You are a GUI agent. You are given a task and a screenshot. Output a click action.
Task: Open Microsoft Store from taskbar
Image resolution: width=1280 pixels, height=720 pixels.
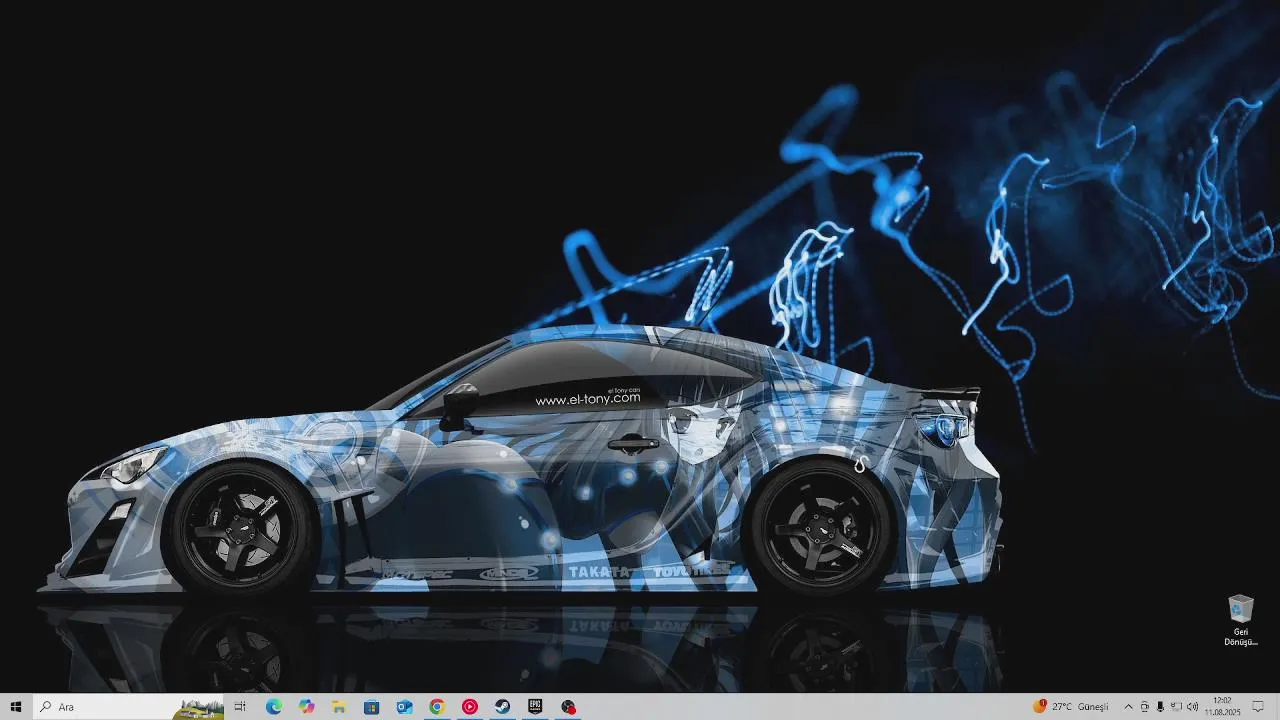[x=371, y=707]
